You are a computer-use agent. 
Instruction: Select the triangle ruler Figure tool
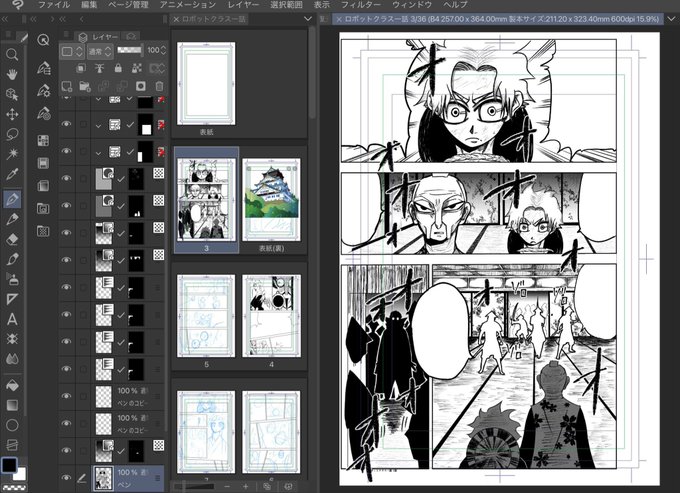(12, 299)
